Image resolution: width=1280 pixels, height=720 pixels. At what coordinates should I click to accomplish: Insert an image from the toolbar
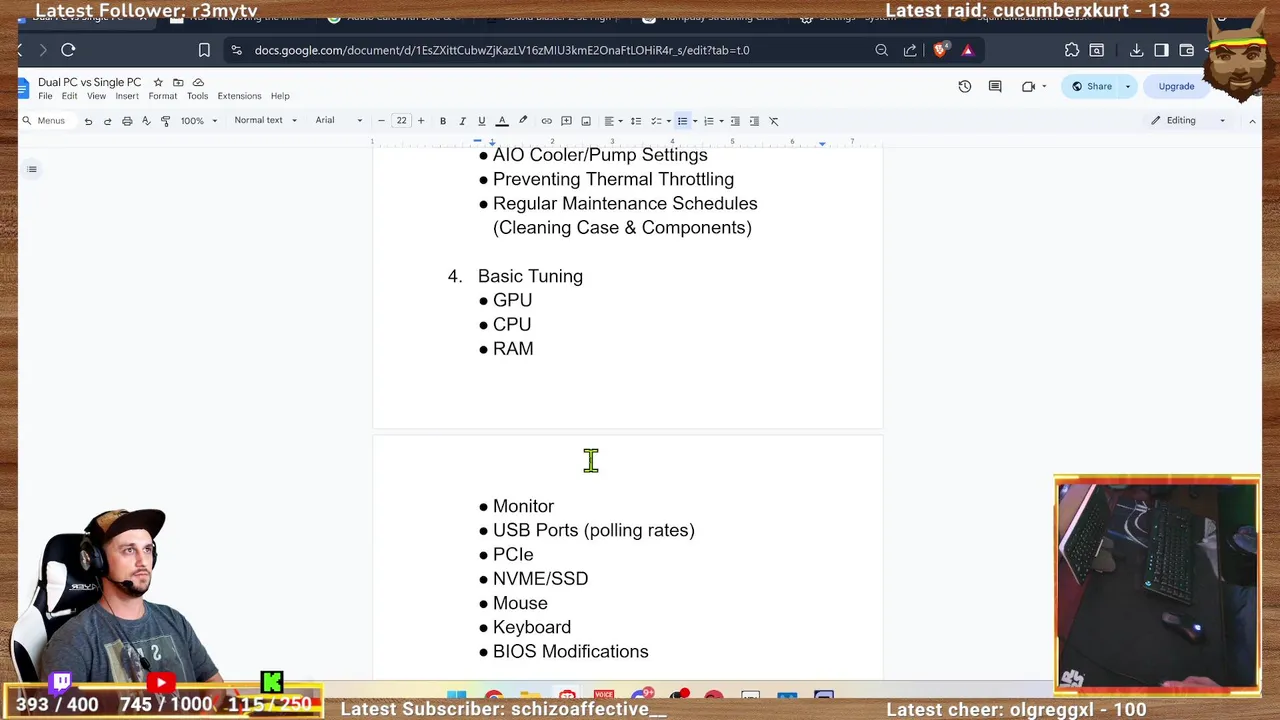(x=586, y=121)
